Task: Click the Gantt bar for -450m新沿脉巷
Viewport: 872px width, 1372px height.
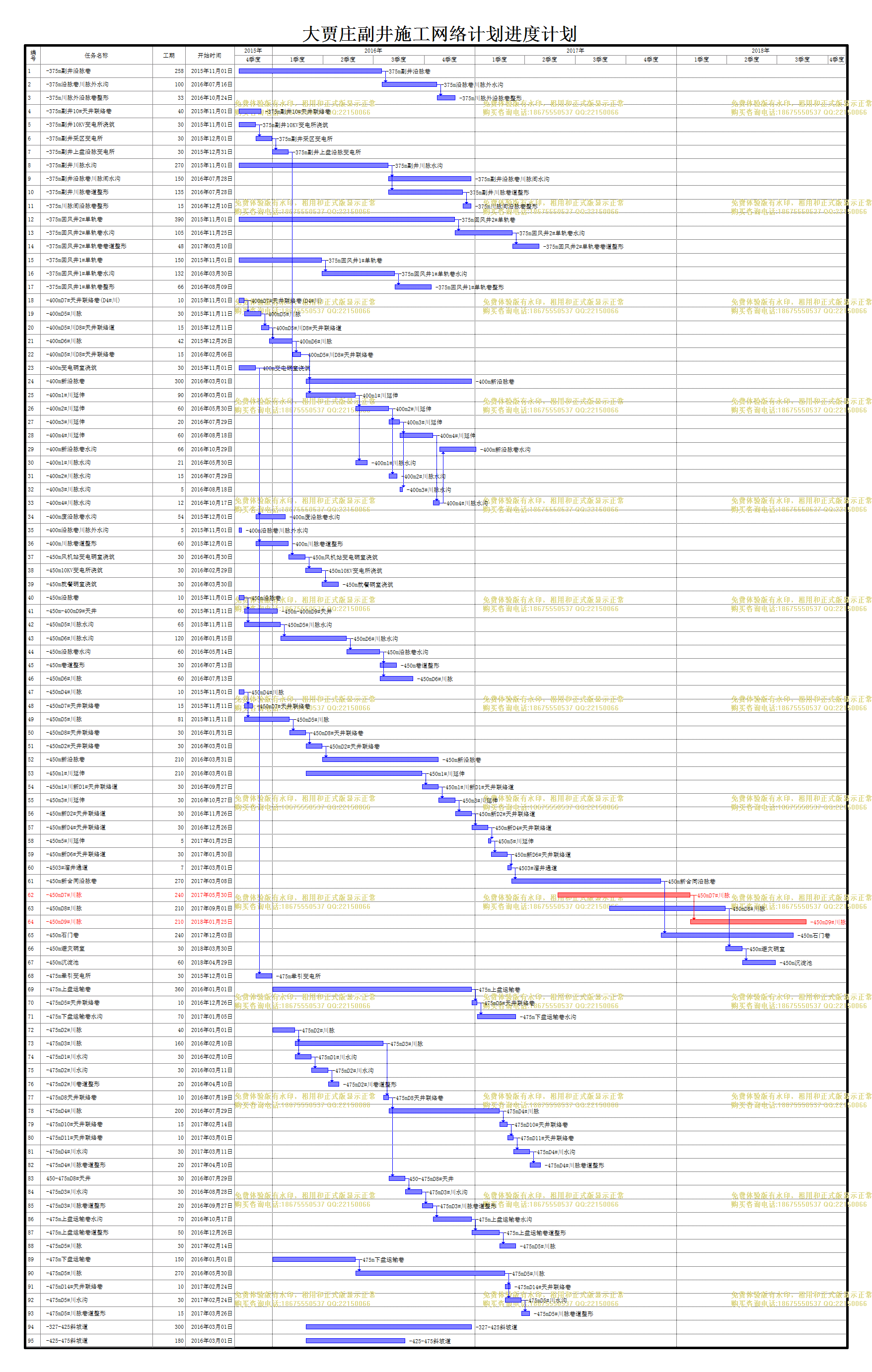Action: click(380, 759)
